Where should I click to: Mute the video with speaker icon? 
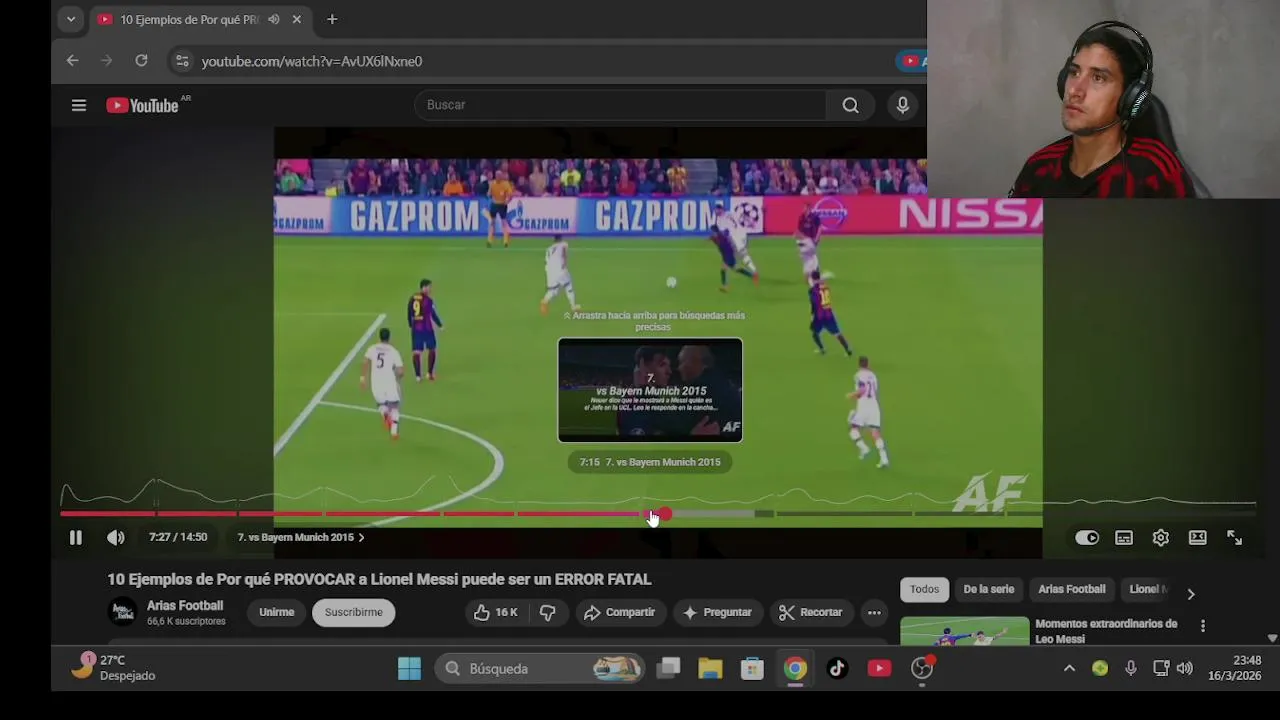pos(116,538)
